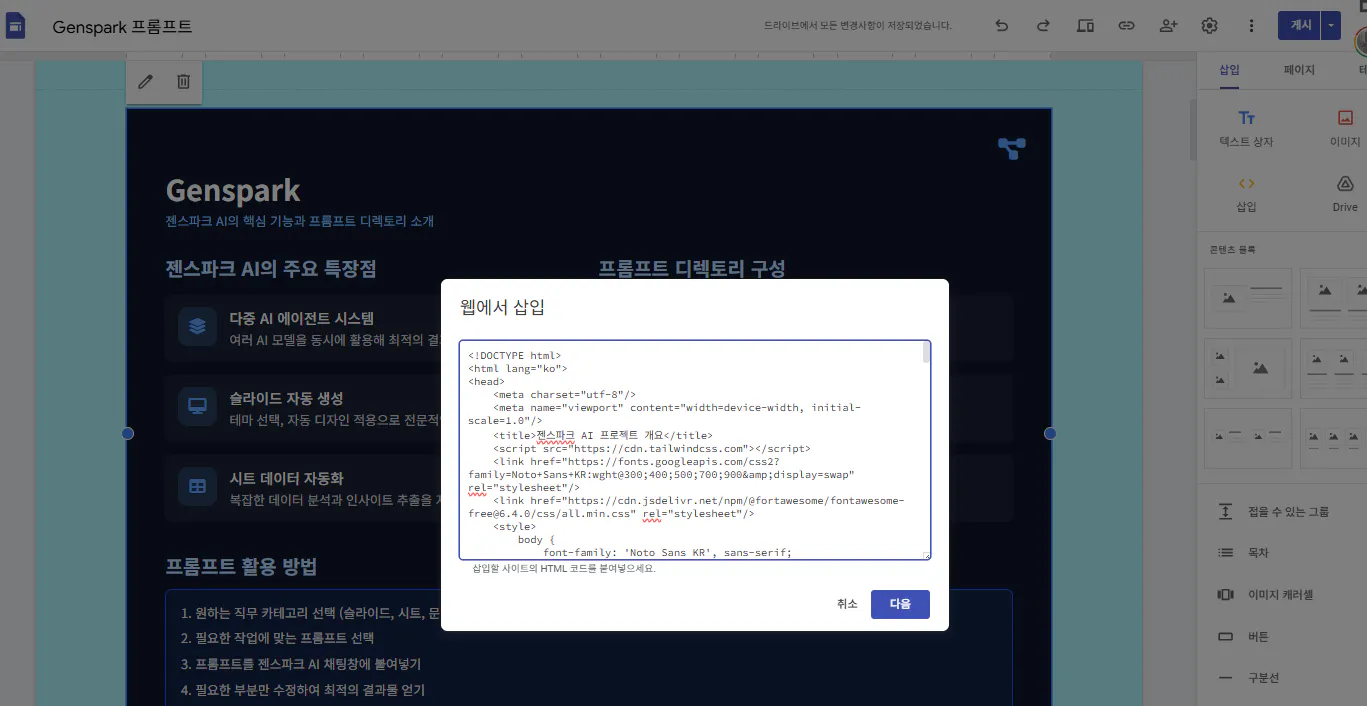Click the textarea resize grip corner

926,555
